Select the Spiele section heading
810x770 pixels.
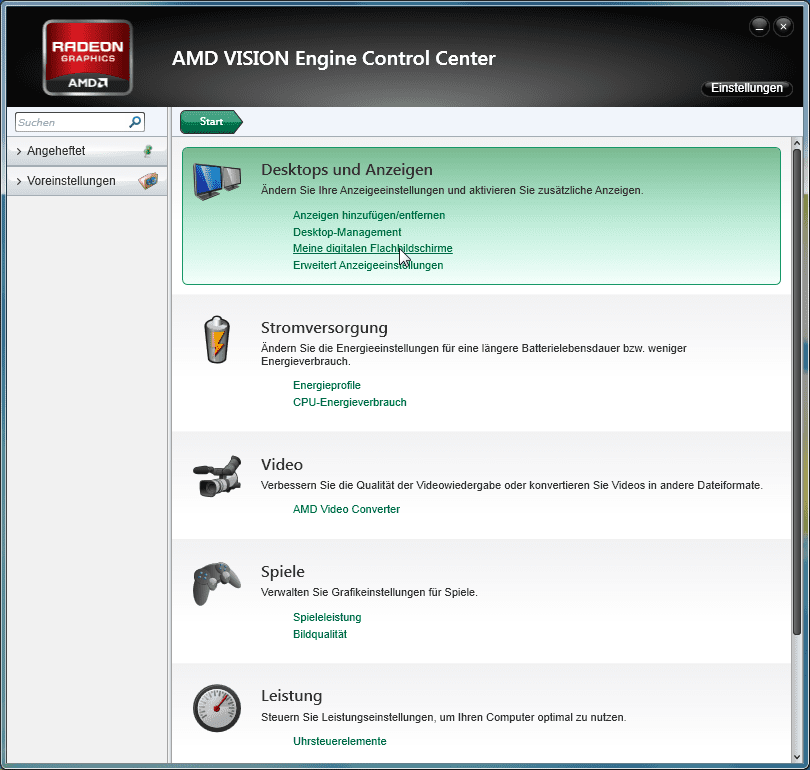click(x=283, y=572)
